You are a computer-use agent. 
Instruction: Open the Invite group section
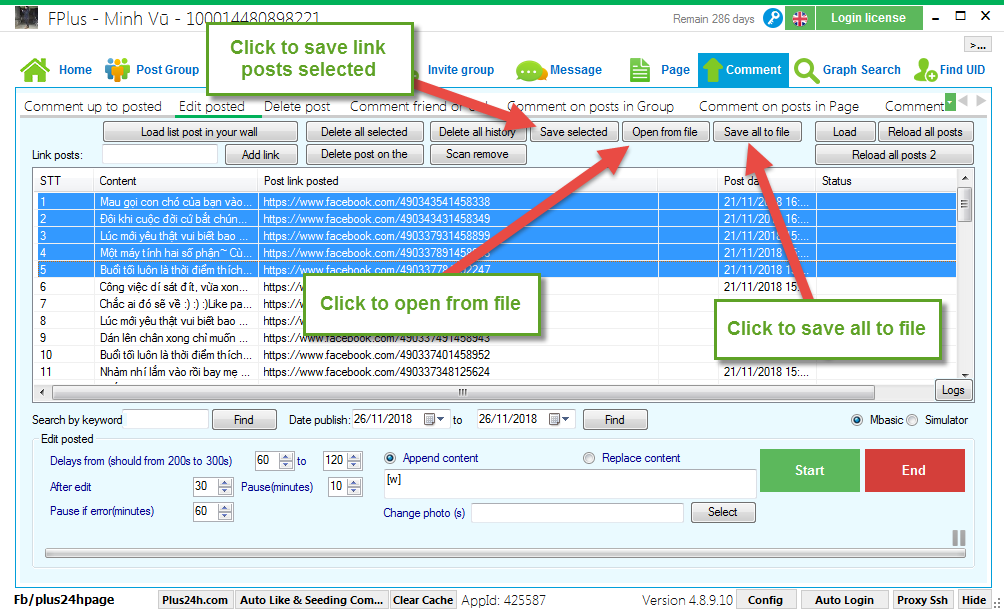pyautogui.click(x=461, y=70)
